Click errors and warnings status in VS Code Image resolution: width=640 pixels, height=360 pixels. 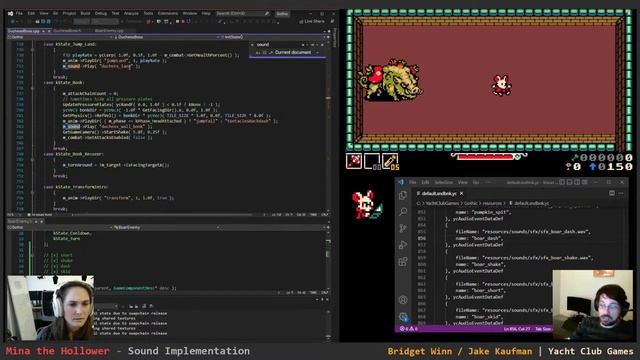[409, 329]
